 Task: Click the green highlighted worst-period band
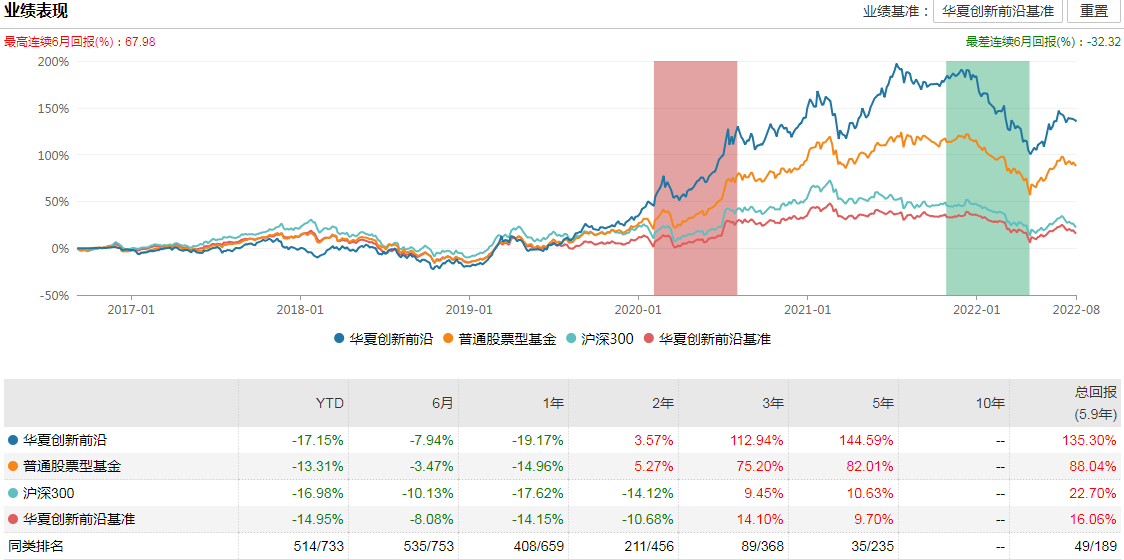click(987, 178)
